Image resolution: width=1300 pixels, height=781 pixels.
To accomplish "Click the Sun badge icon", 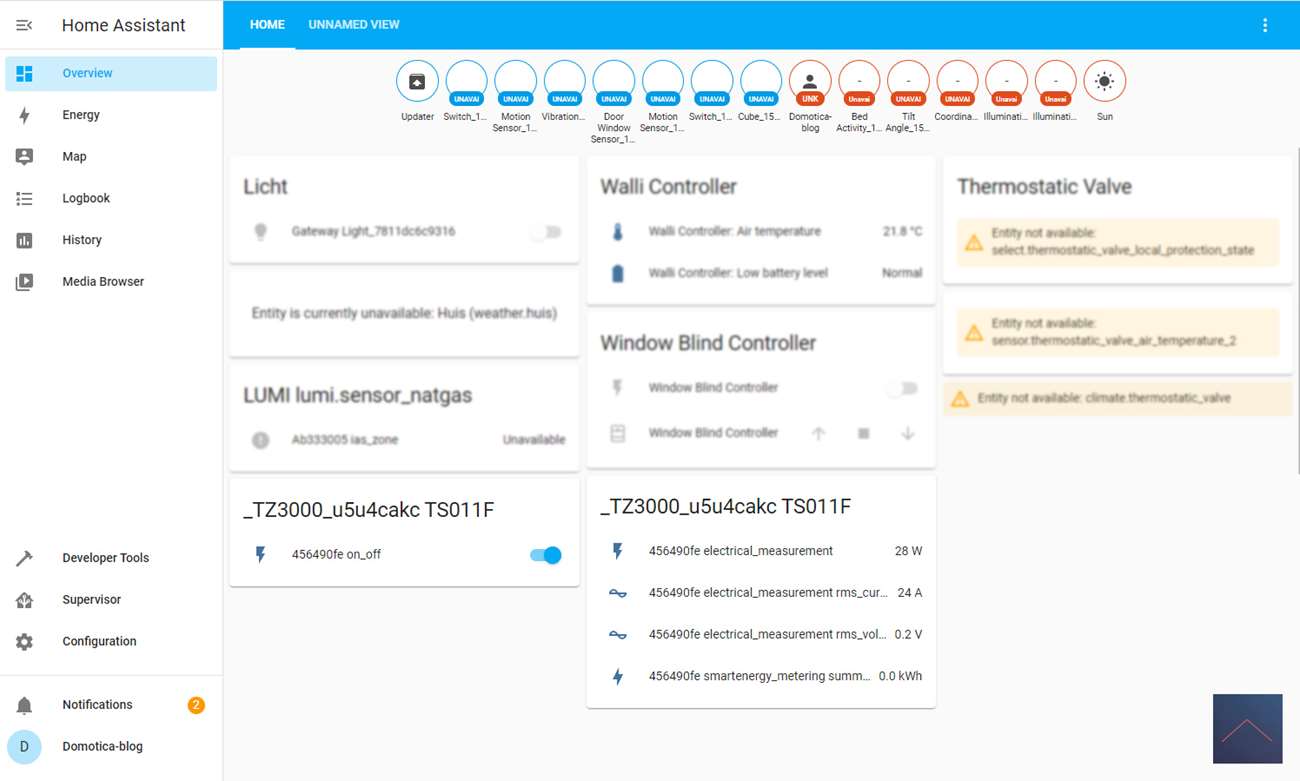I will (1104, 82).
